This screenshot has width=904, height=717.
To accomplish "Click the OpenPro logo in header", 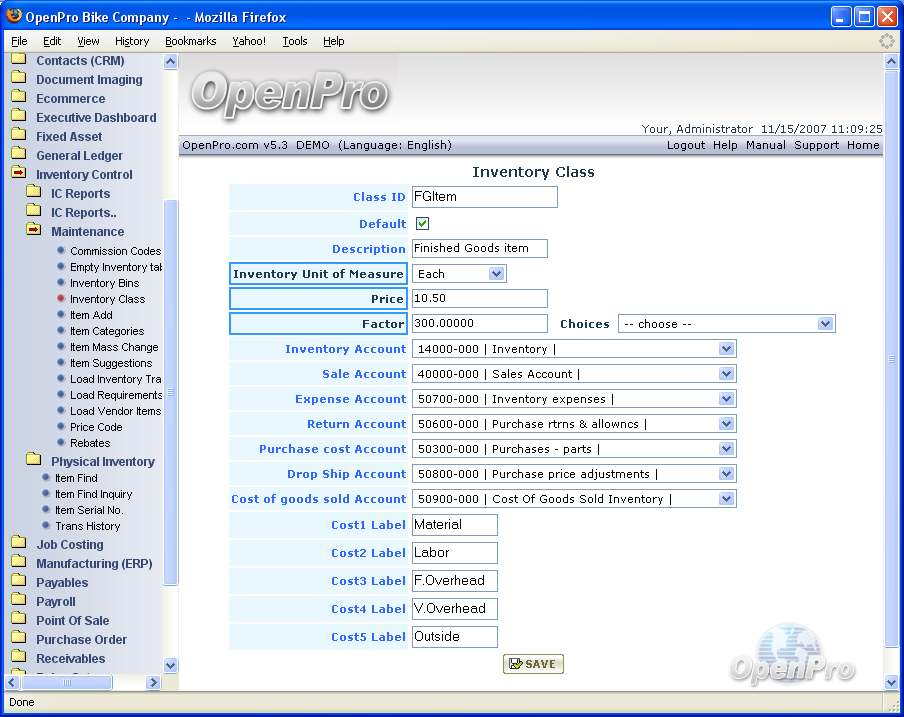I will (x=289, y=93).
